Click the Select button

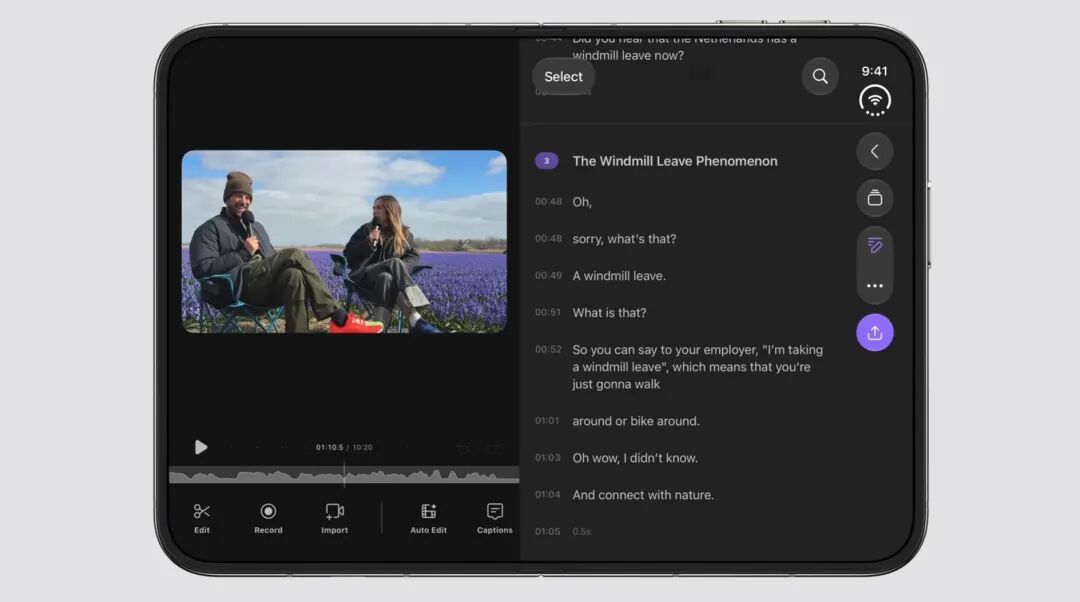[x=563, y=76]
